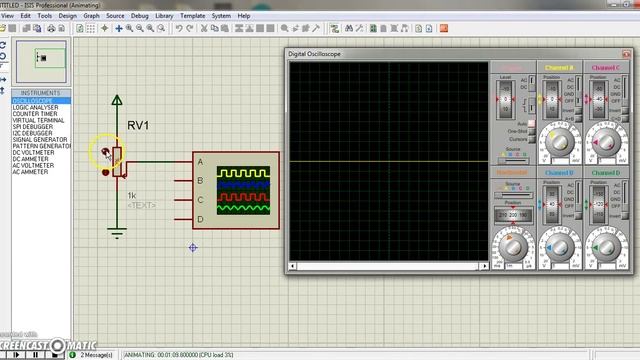Toggle Channel B Invert button

(578, 215)
